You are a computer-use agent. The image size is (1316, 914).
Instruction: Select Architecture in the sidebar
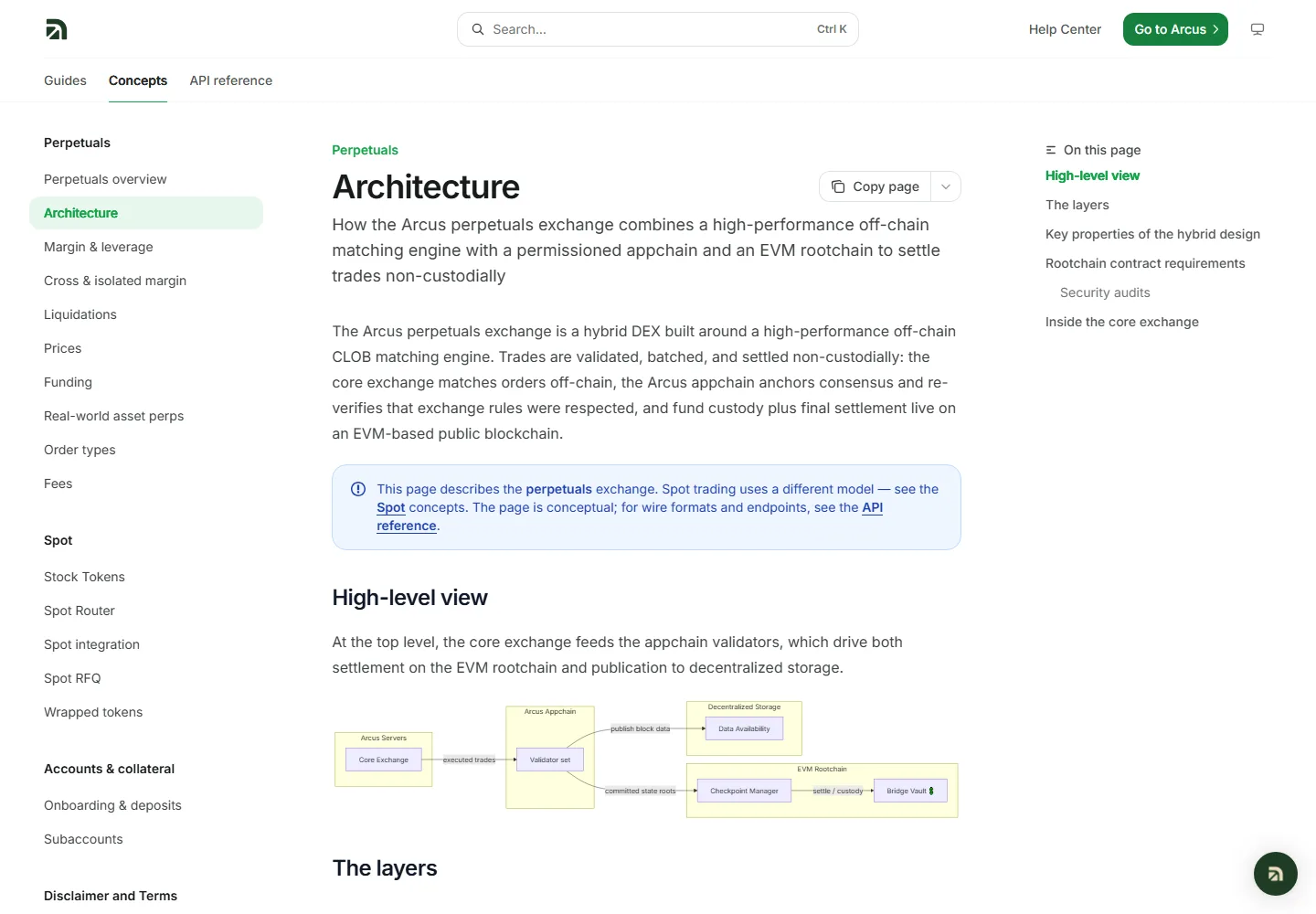(146, 213)
